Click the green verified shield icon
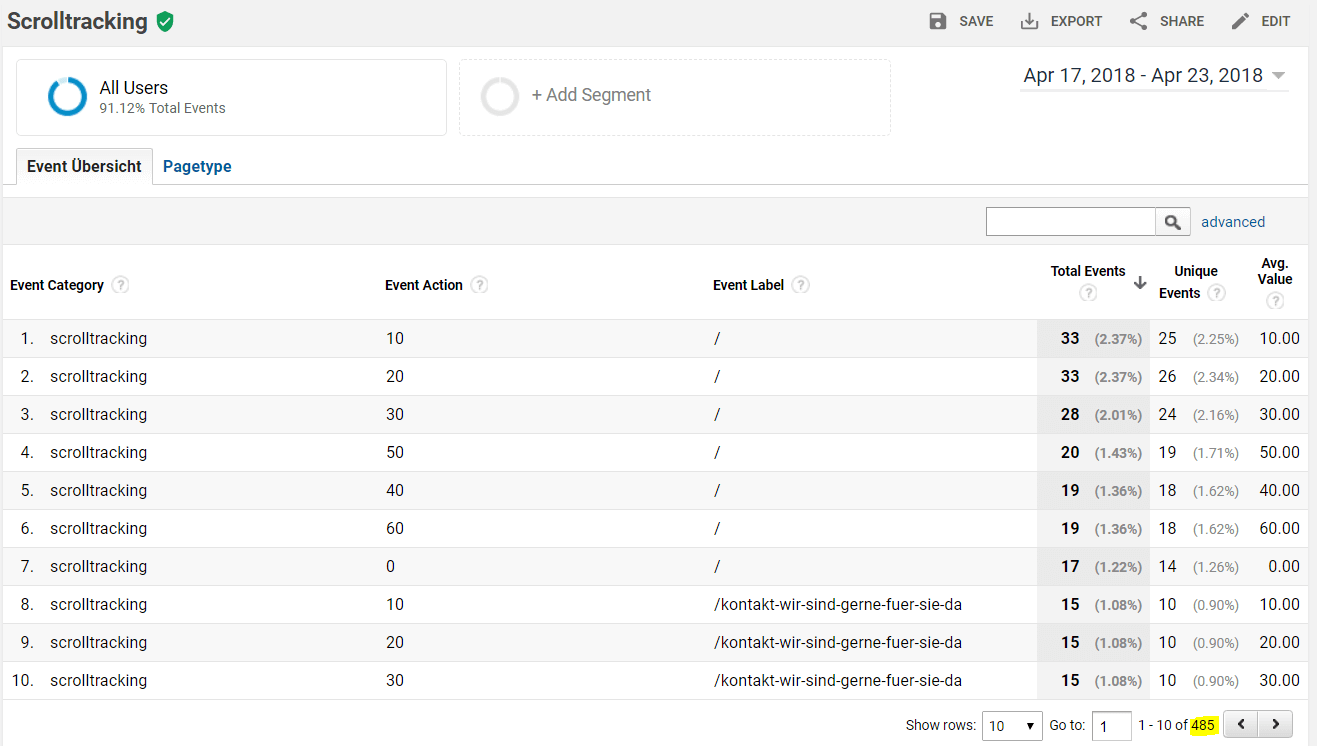 click(165, 21)
